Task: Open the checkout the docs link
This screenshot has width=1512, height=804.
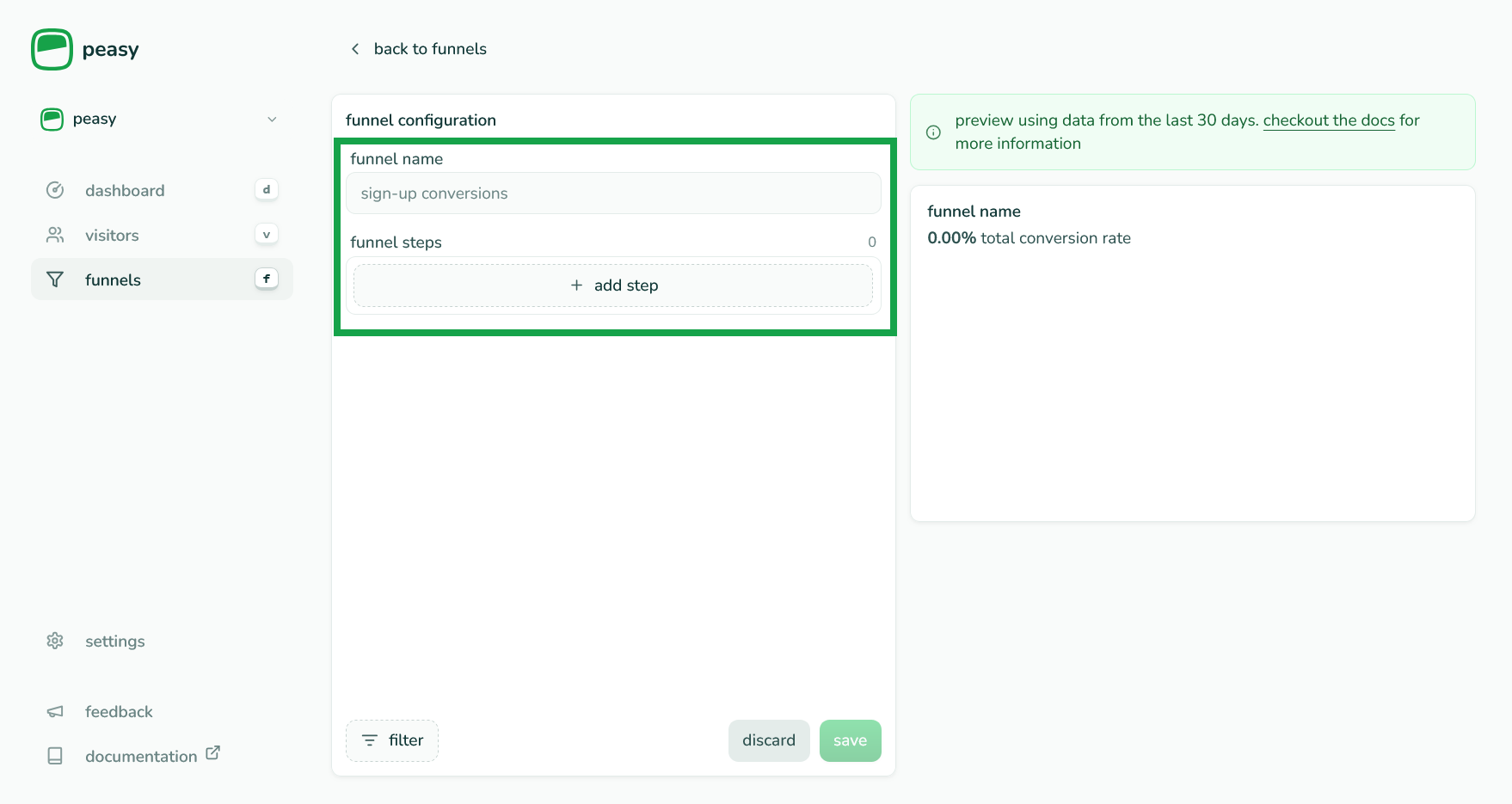Action: pyautogui.click(x=1328, y=120)
